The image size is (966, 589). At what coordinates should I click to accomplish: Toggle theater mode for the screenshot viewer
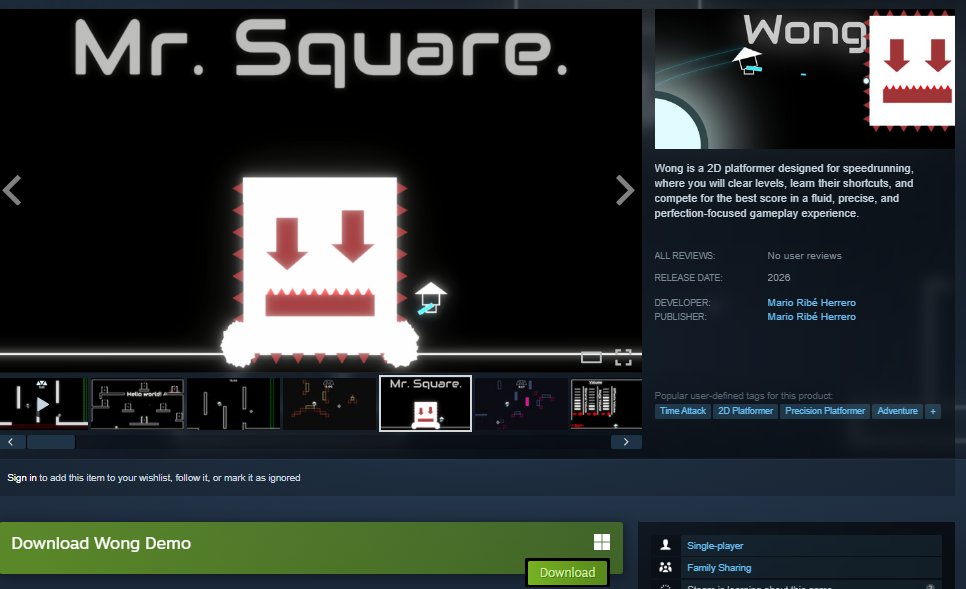click(591, 357)
